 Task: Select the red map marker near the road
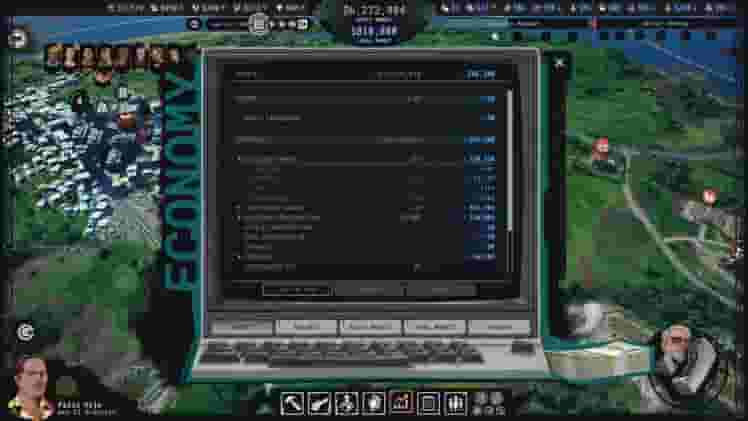tap(602, 148)
